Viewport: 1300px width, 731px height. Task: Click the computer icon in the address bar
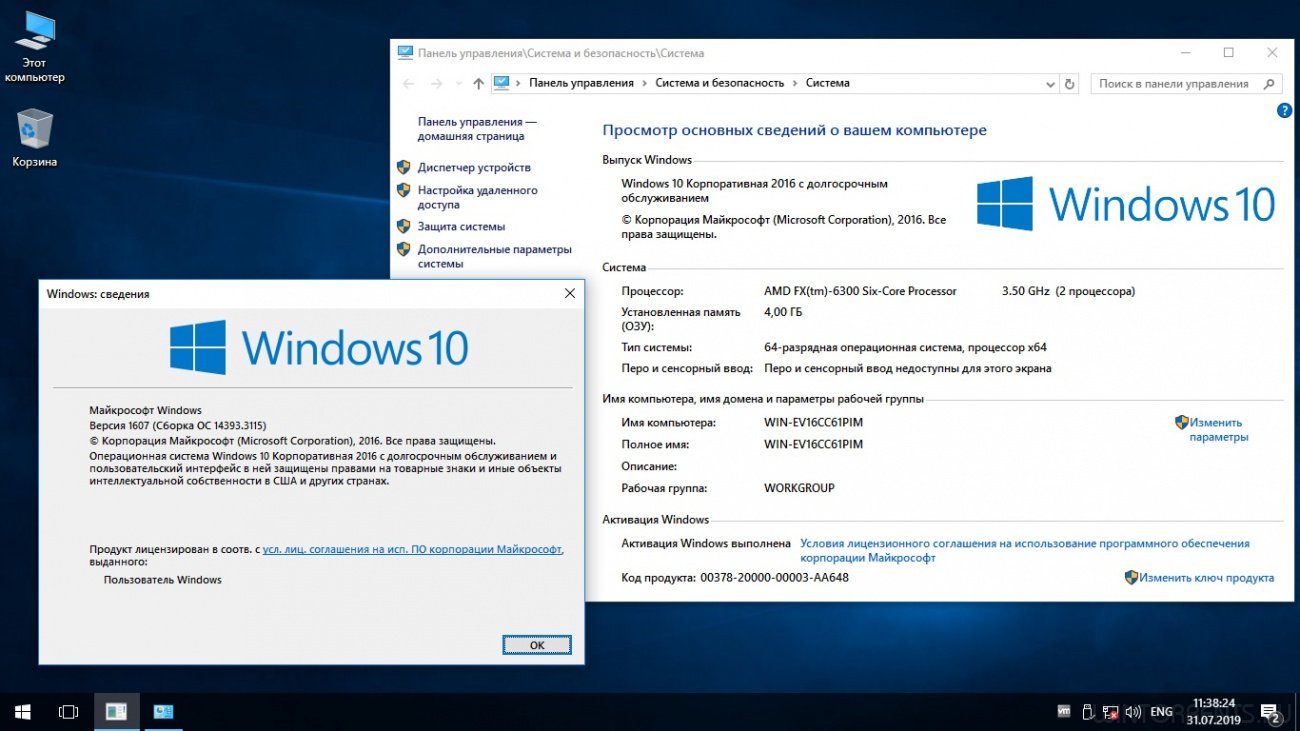click(502, 84)
